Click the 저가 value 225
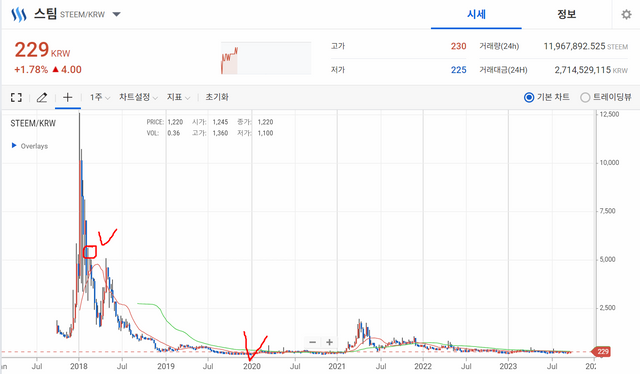640x374 pixels. pos(458,70)
